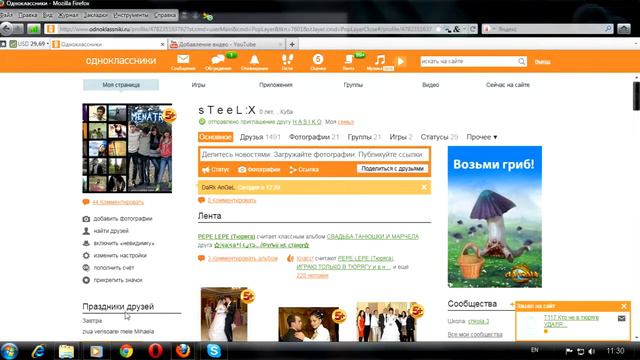
Task: Open a new browser tab
Action: click(292, 44)
